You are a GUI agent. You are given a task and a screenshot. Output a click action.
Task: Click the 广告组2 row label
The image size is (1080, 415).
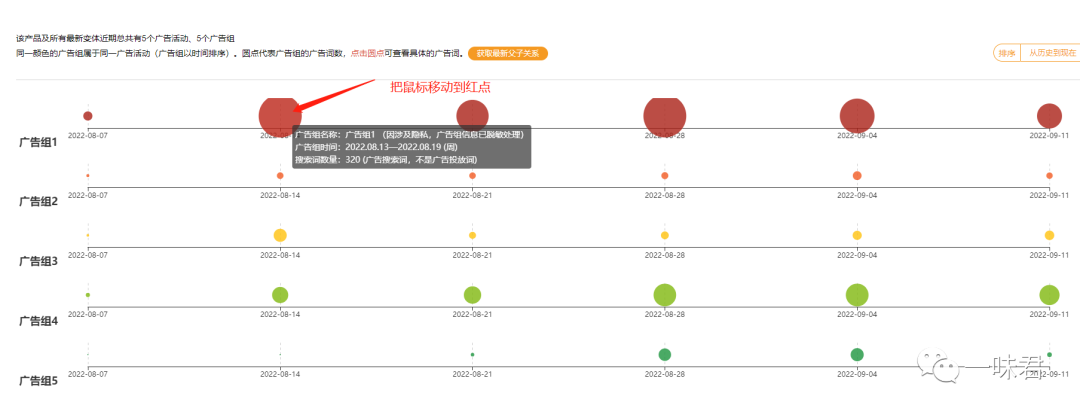pos(38,202)
